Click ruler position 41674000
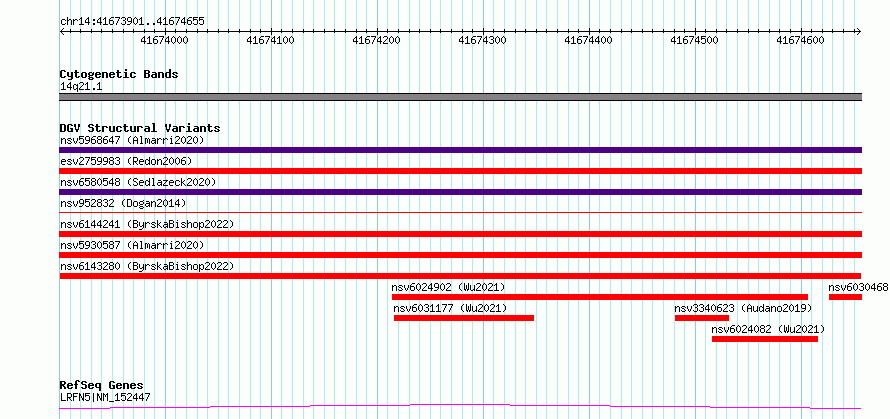This screenshot has height=419, width=890. coord(165,40)
